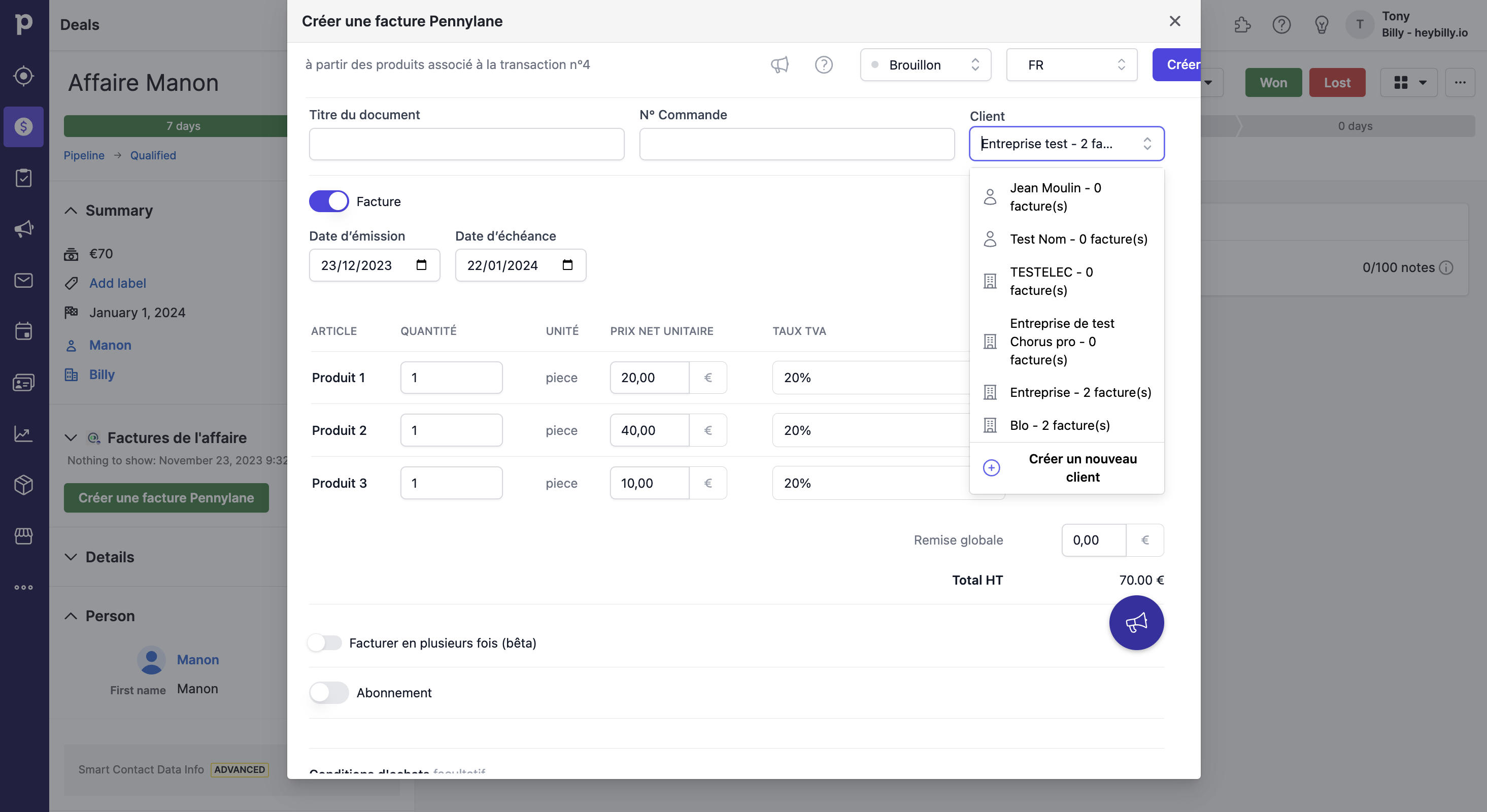Click help question mark in invoice header

(824, 64)
